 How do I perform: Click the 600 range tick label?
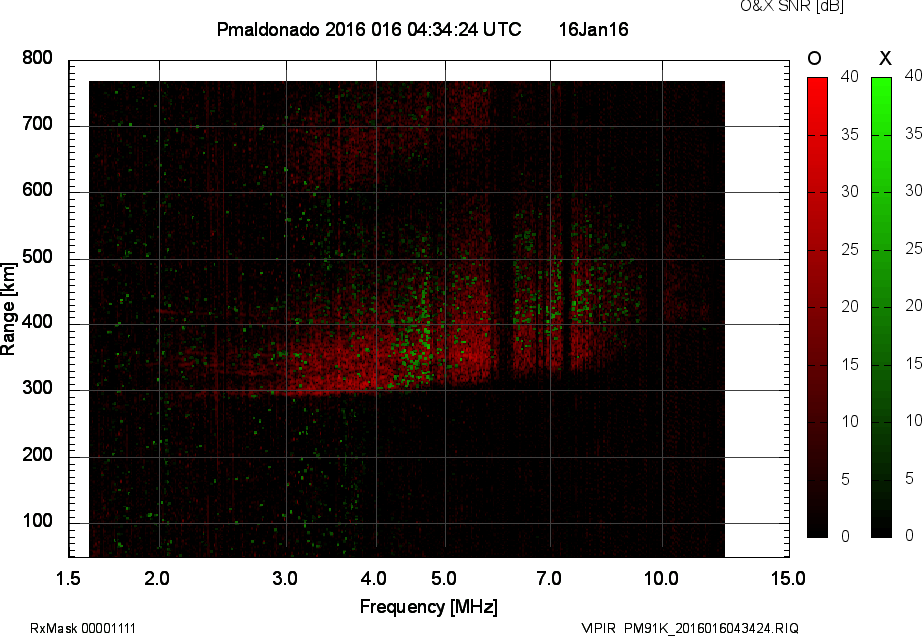point(37,190)
